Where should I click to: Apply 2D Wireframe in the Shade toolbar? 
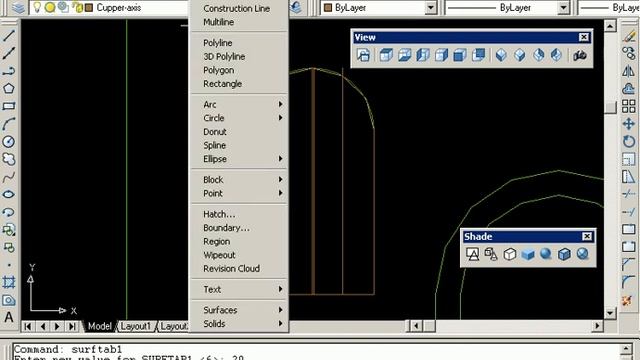[x=473, y=254]
